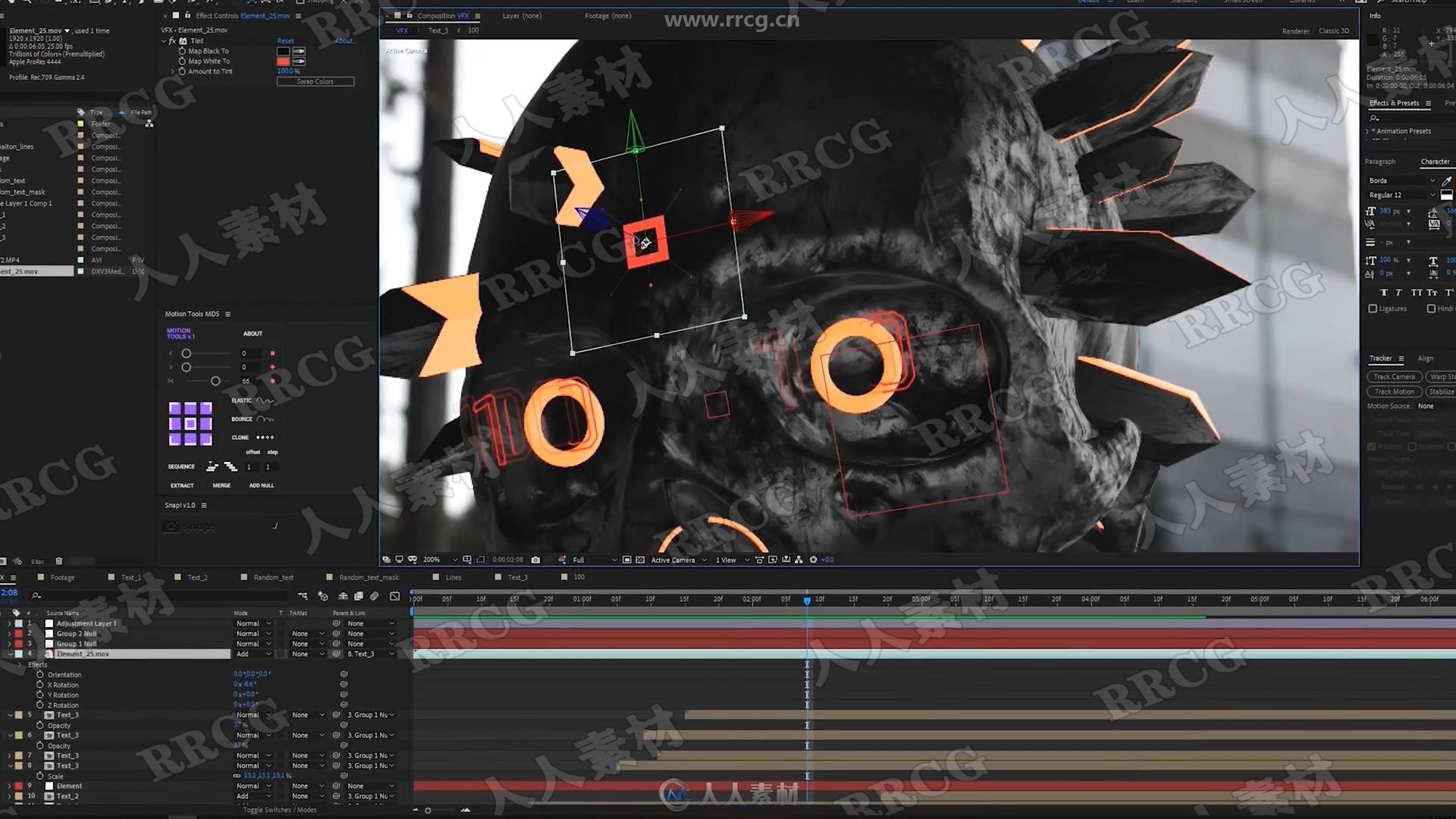Click reset exposure icon in viewer bar
Image resolution: width=1456 pixels, height=819 pixels.
(813, 560)
